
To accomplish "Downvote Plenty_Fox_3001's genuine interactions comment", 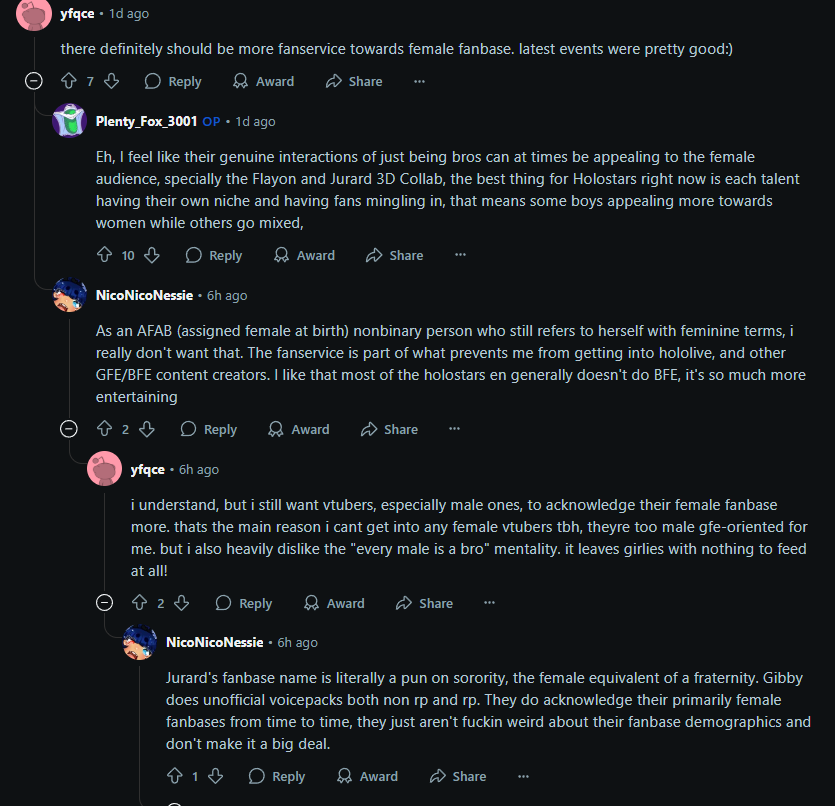I will 151,255.
